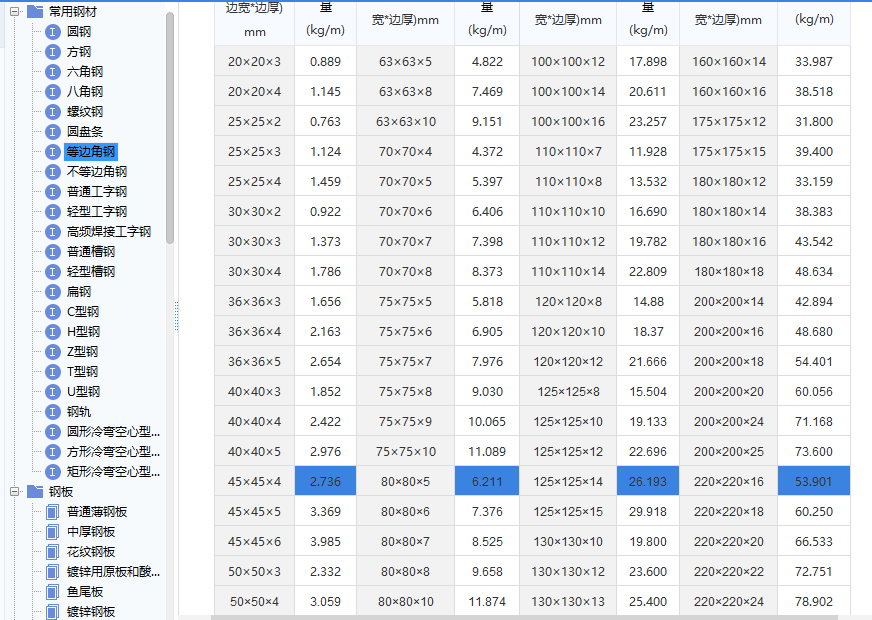Open 镀锌用原板和酸 tree entry
This screenshot has height=620, width=872.
113,572
